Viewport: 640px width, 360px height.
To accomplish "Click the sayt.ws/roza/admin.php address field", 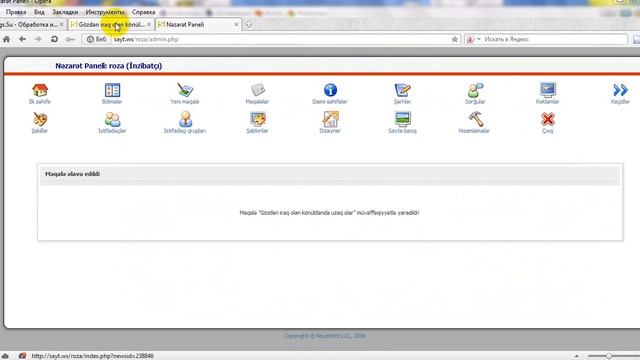I will [x=280, y=39].
